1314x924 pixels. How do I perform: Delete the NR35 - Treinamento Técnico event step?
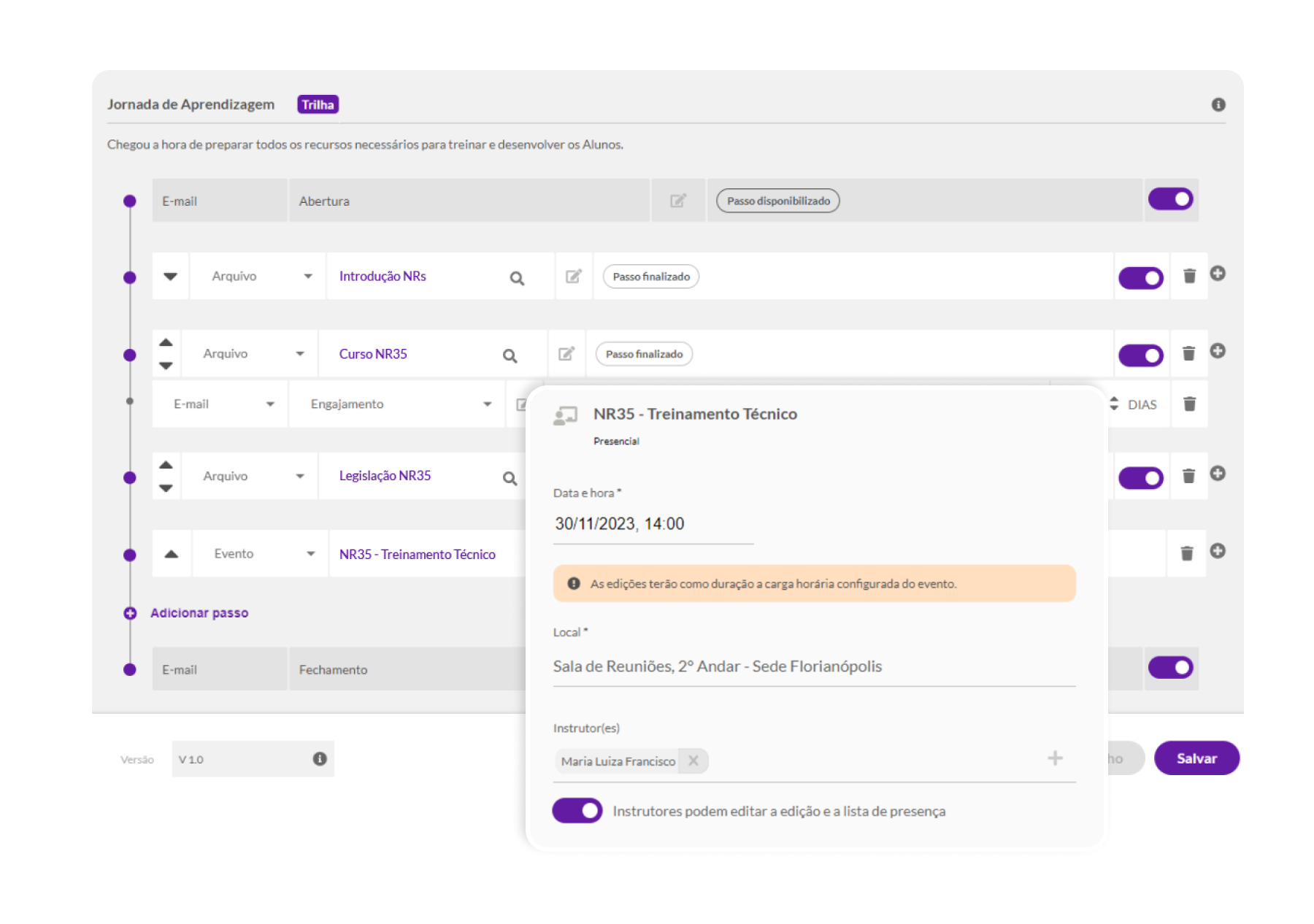(1187, 553)
